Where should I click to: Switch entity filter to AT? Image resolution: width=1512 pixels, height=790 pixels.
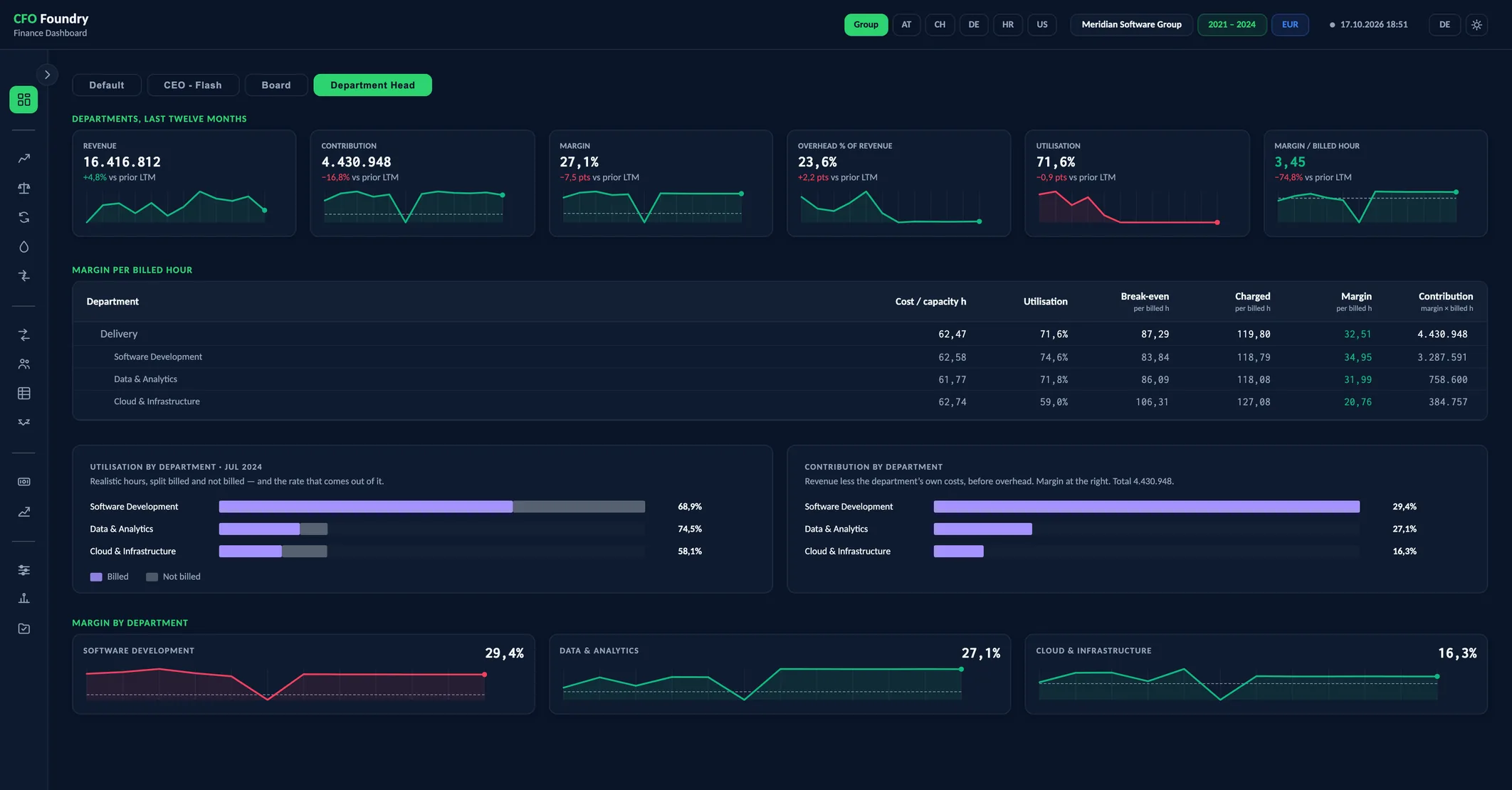tap(906, 24)
